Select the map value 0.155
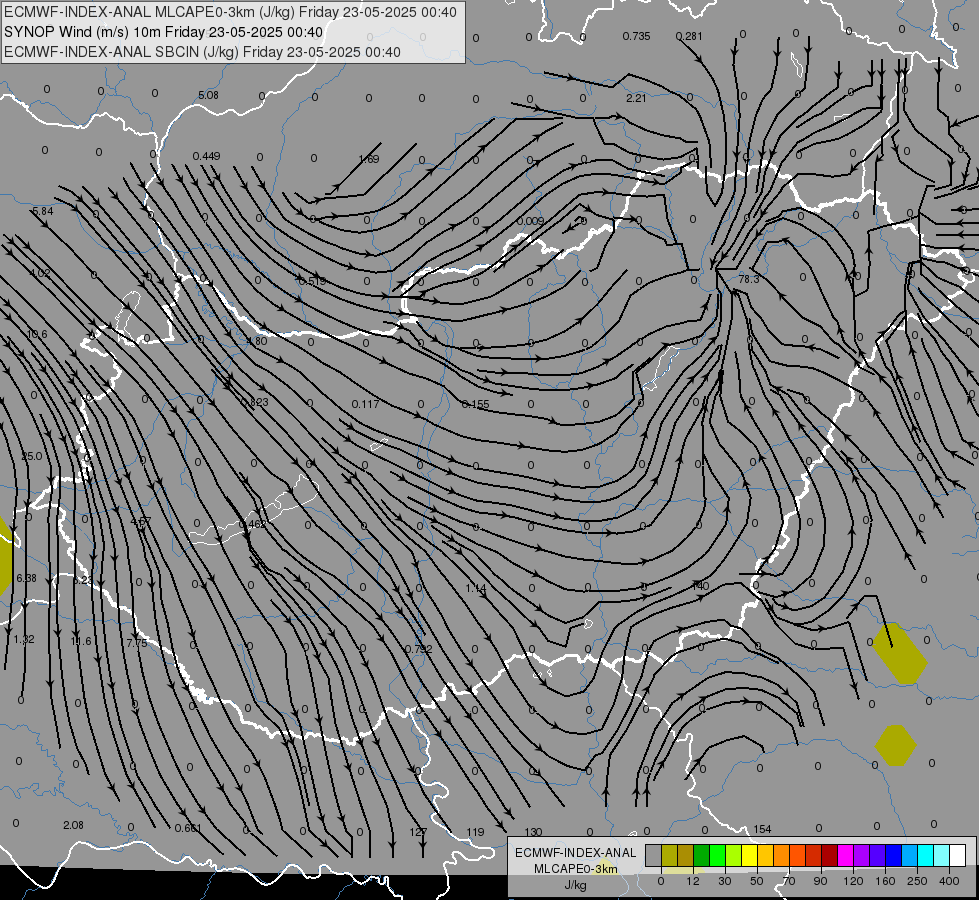 click(476, 404)
